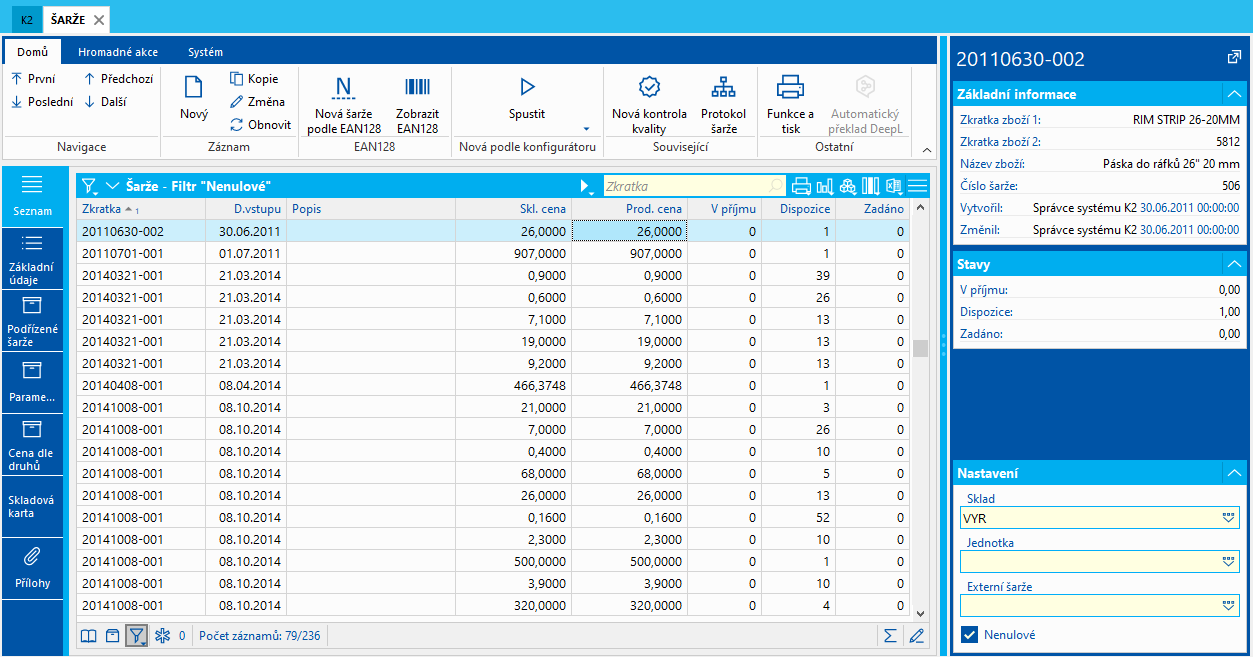Viewport: 1253px width, 657px height.
Task: Open Nová kontrola kvality
Action: (649, 88)
